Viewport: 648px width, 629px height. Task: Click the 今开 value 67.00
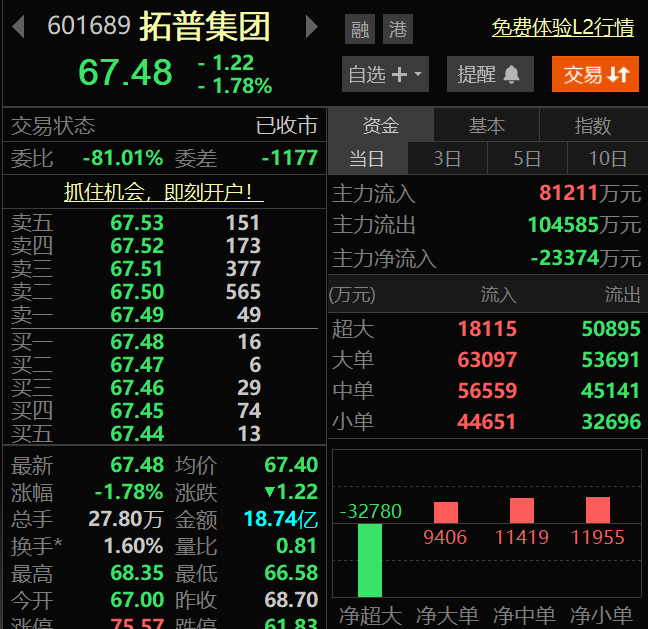137,600
